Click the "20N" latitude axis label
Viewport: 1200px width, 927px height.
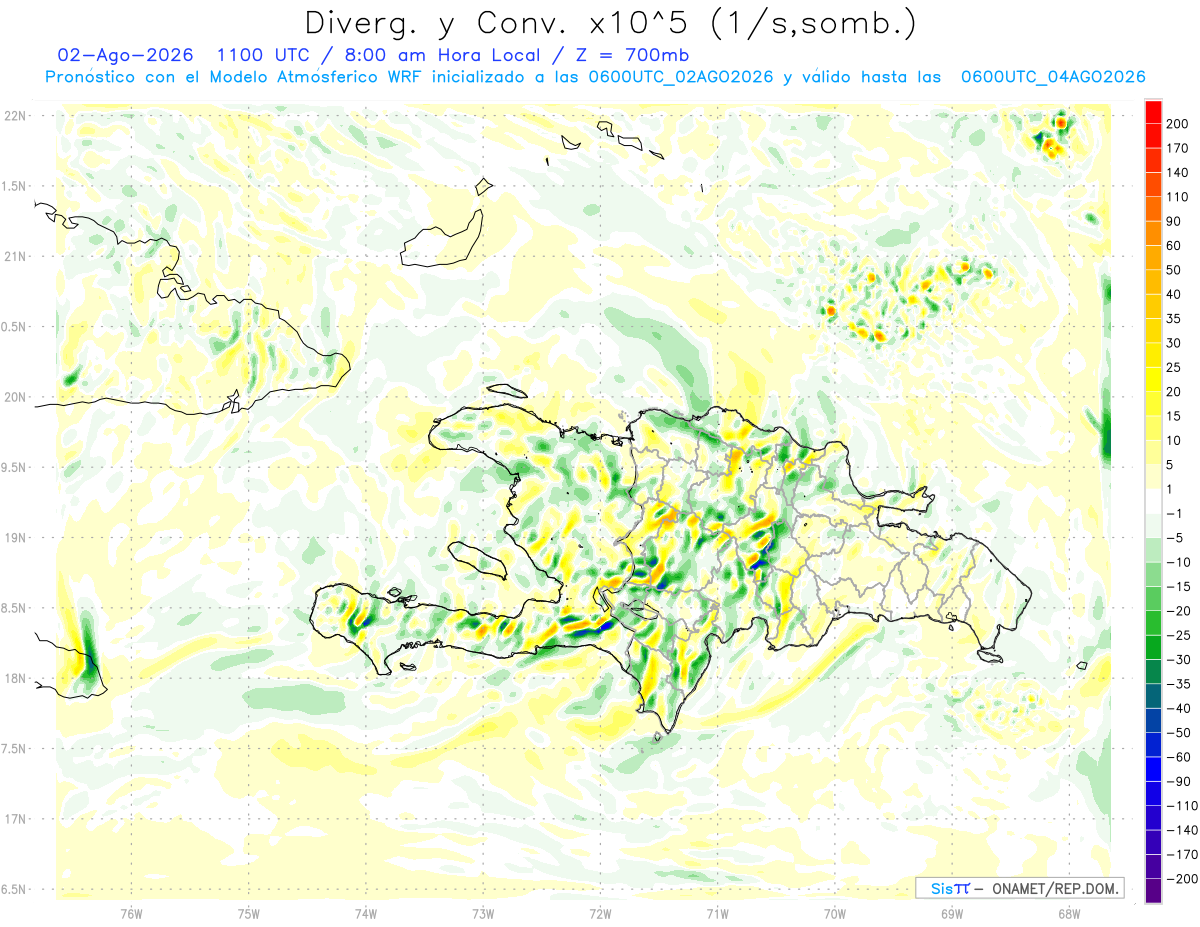click(x=15, y=397)
